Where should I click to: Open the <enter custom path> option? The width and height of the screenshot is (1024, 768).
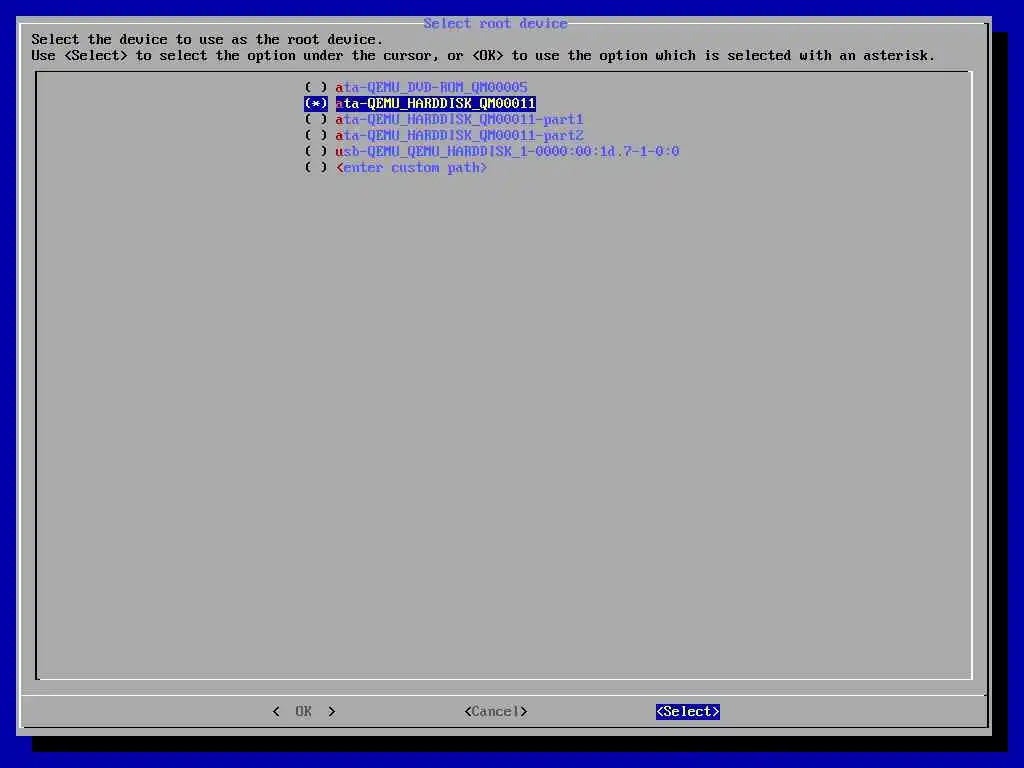(411, 168)
